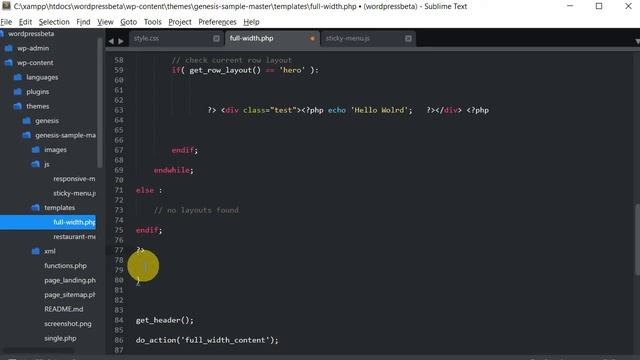Open the Preferences menu
640x360 pixels.
(x=217, y=22)
